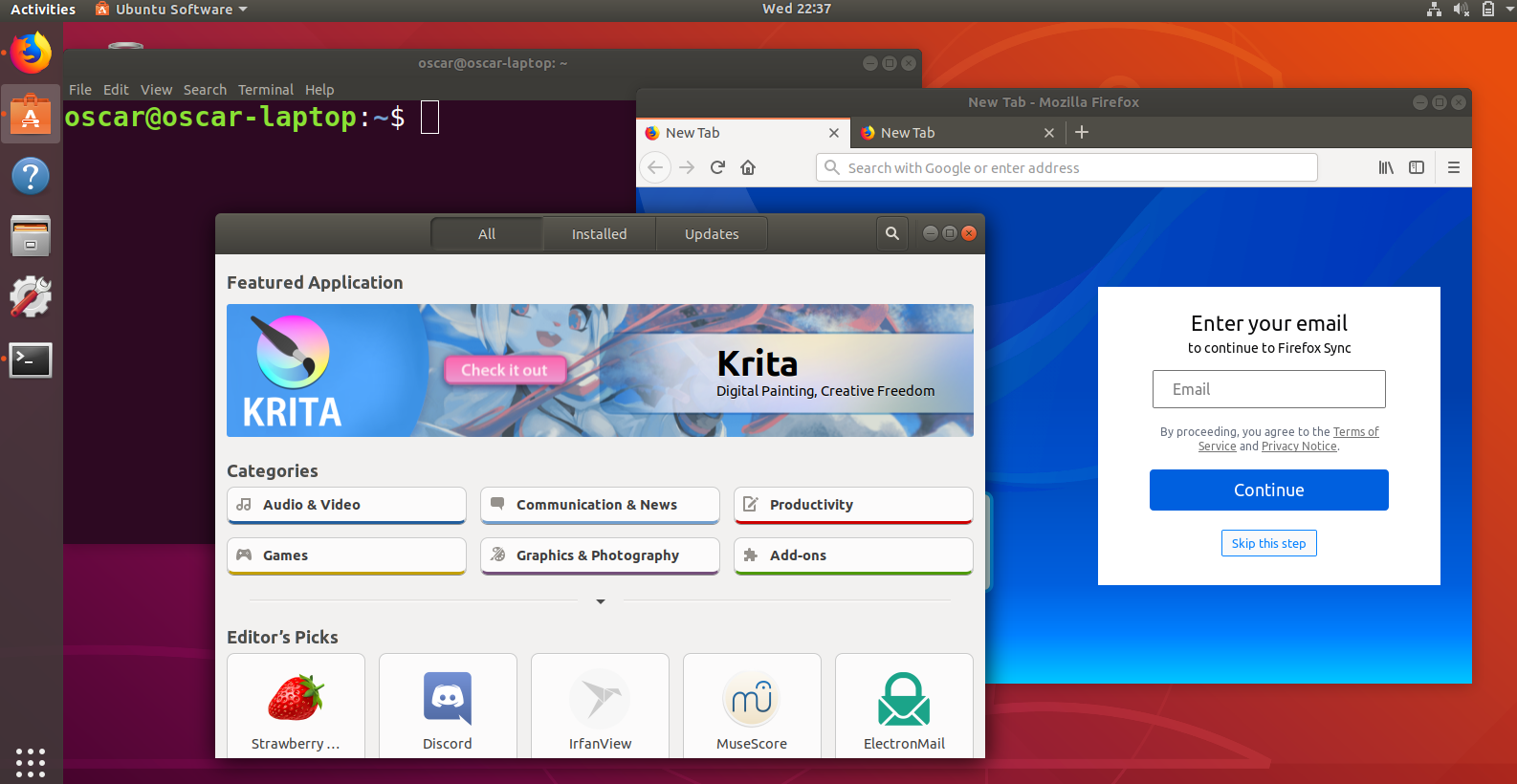
Task: Open the system menu arrow in top bar
Action: [1510, 9]
